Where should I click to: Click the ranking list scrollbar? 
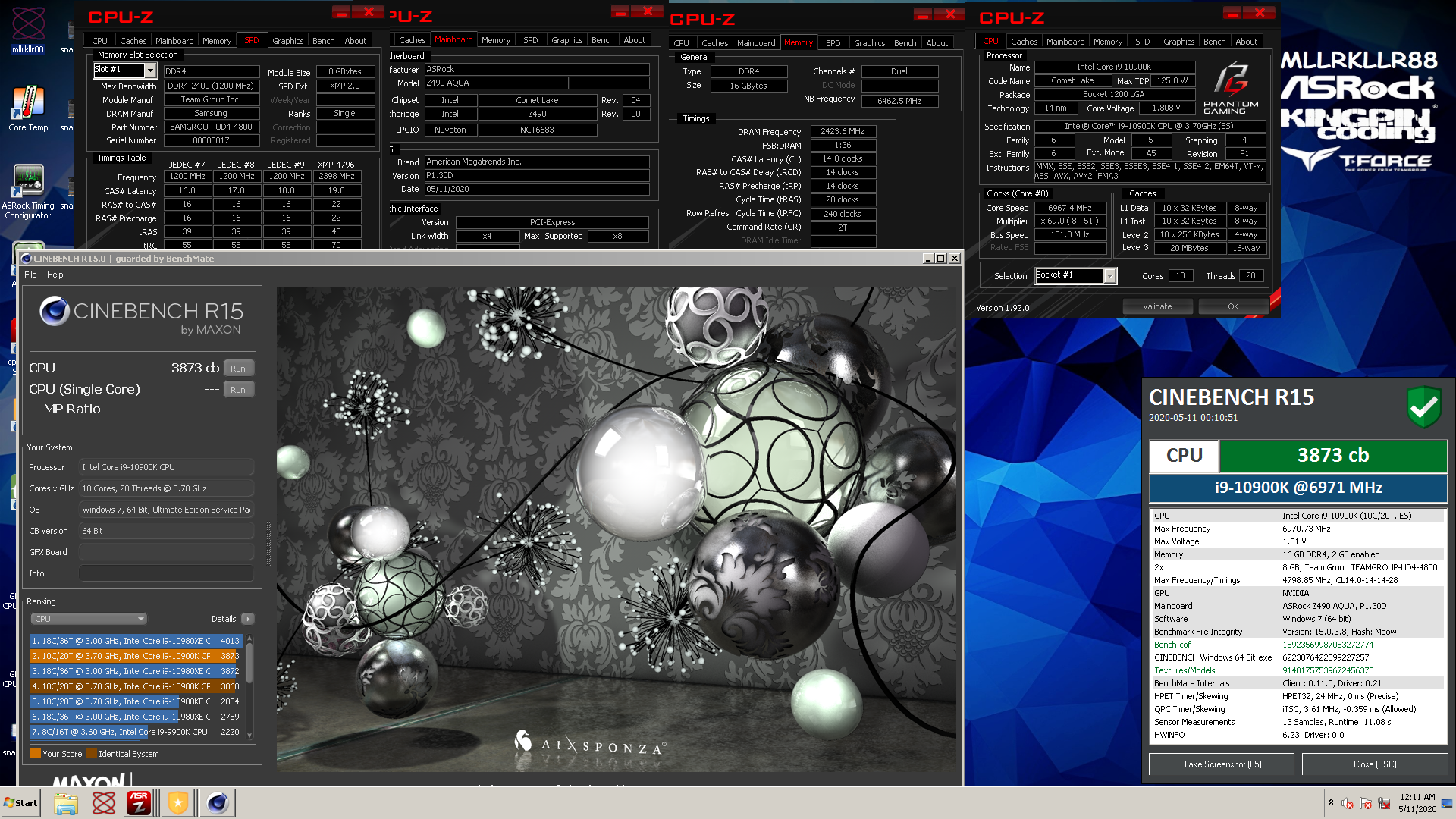(x=249, y=686)
